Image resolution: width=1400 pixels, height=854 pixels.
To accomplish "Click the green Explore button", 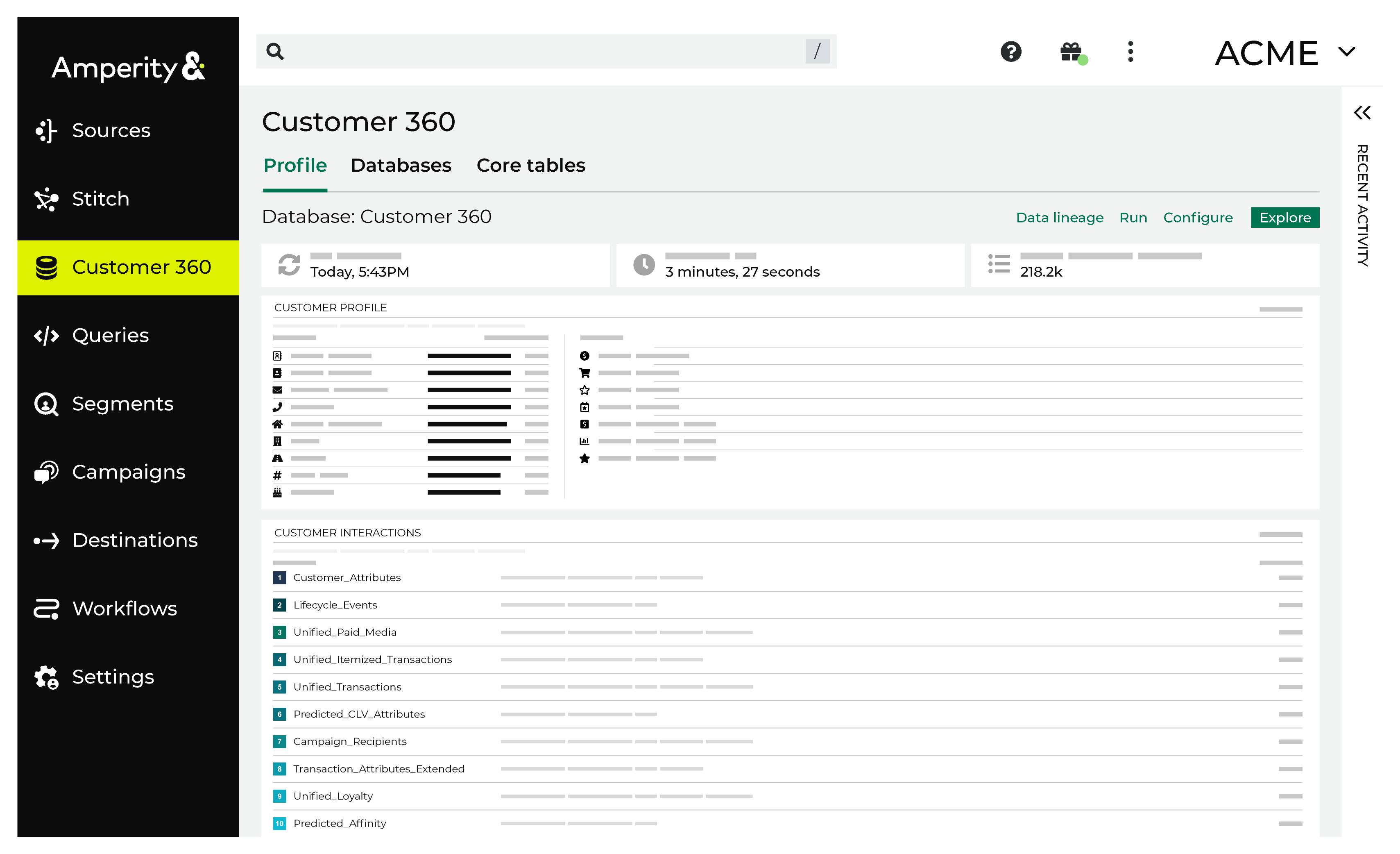I will click(x=1284, y=218).
